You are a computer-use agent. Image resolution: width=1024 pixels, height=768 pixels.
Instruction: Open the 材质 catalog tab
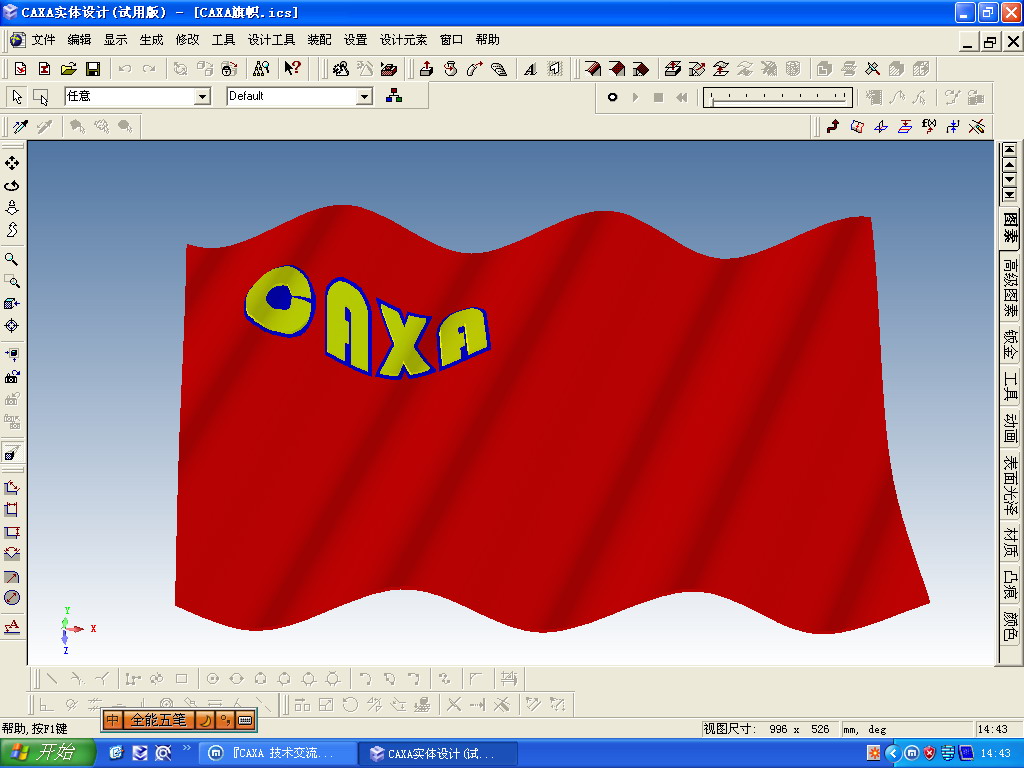(1010, 542)
